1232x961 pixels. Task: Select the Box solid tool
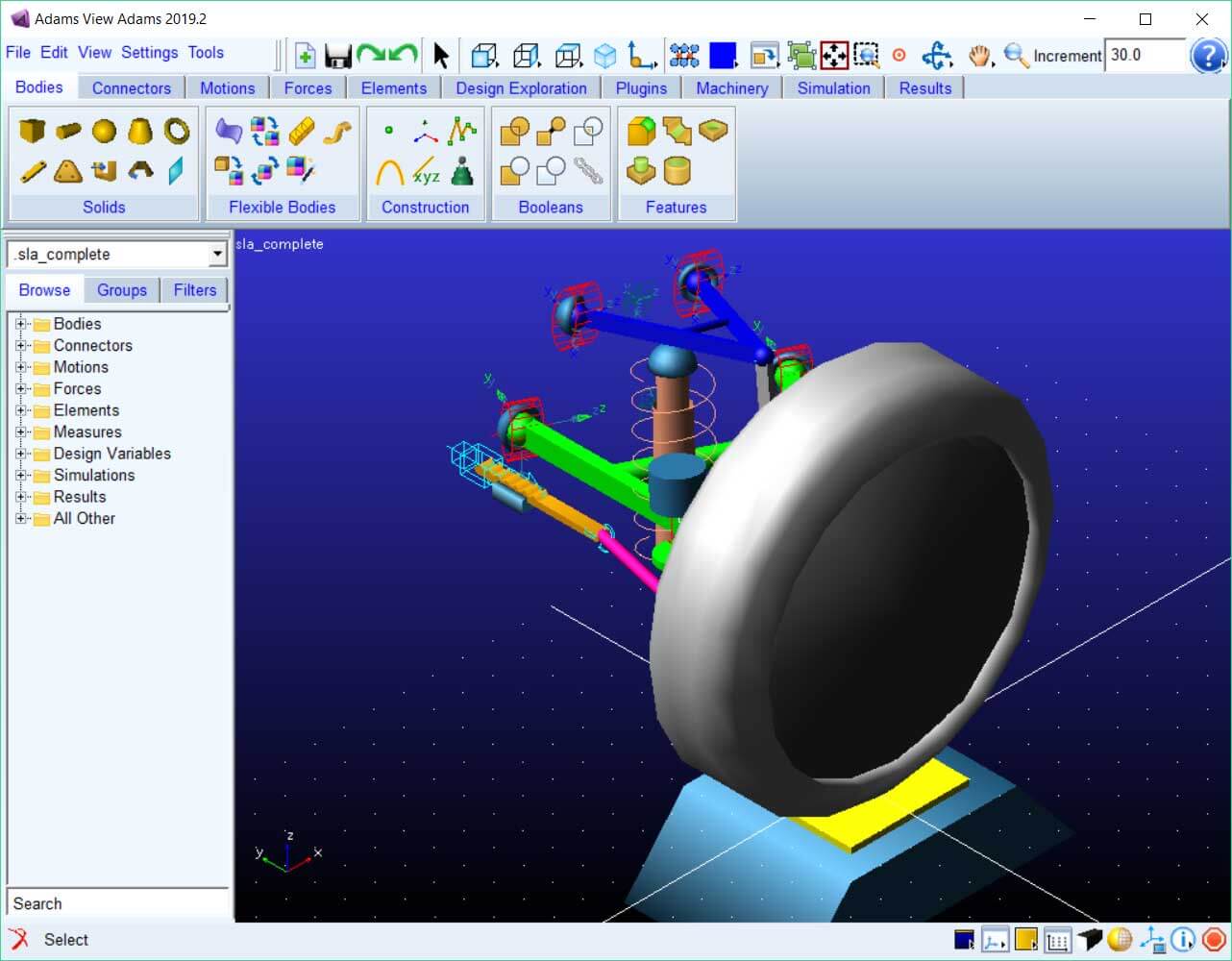pyautogui.click(x=33, y=131)
